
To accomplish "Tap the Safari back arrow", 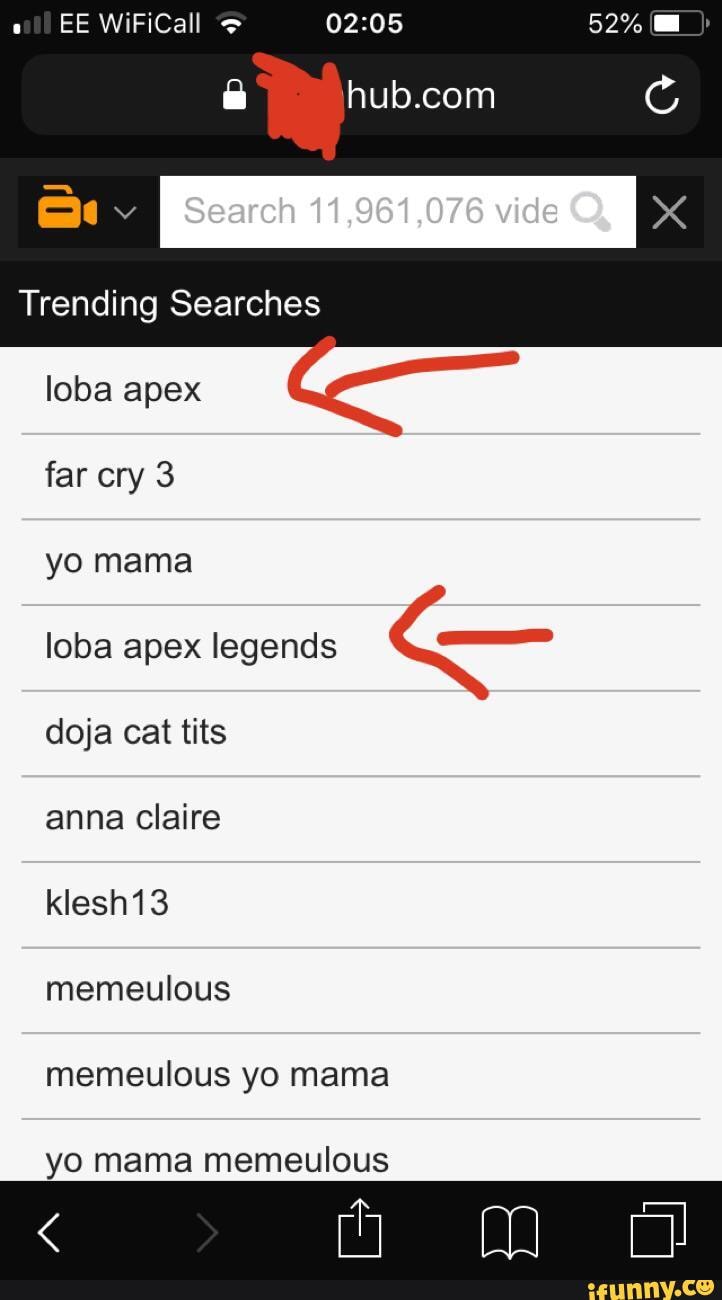I will (49, 1232).
